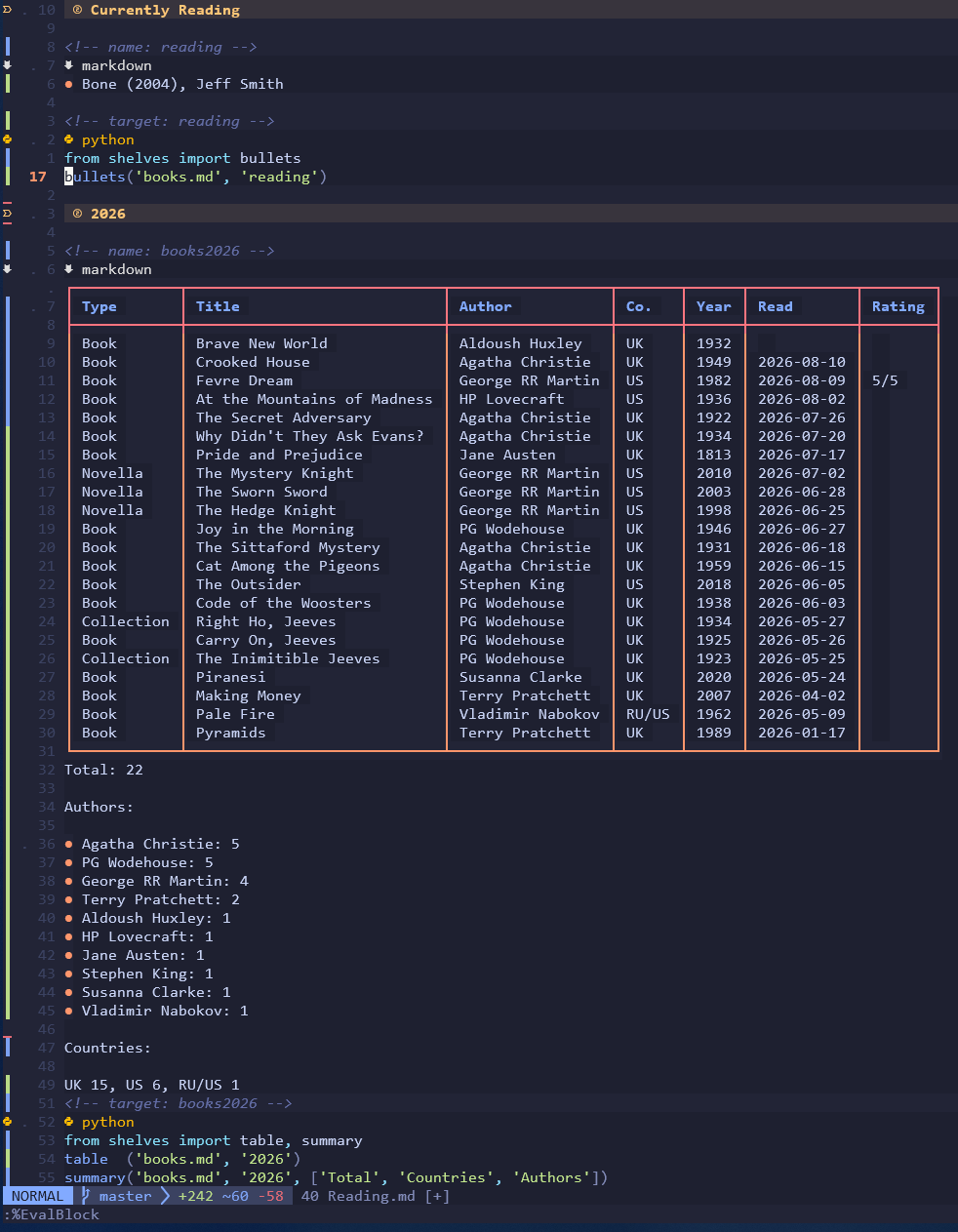
Task: Click the summary('books.md', '2026', ...) code line
Action: tap(337, 1177)
